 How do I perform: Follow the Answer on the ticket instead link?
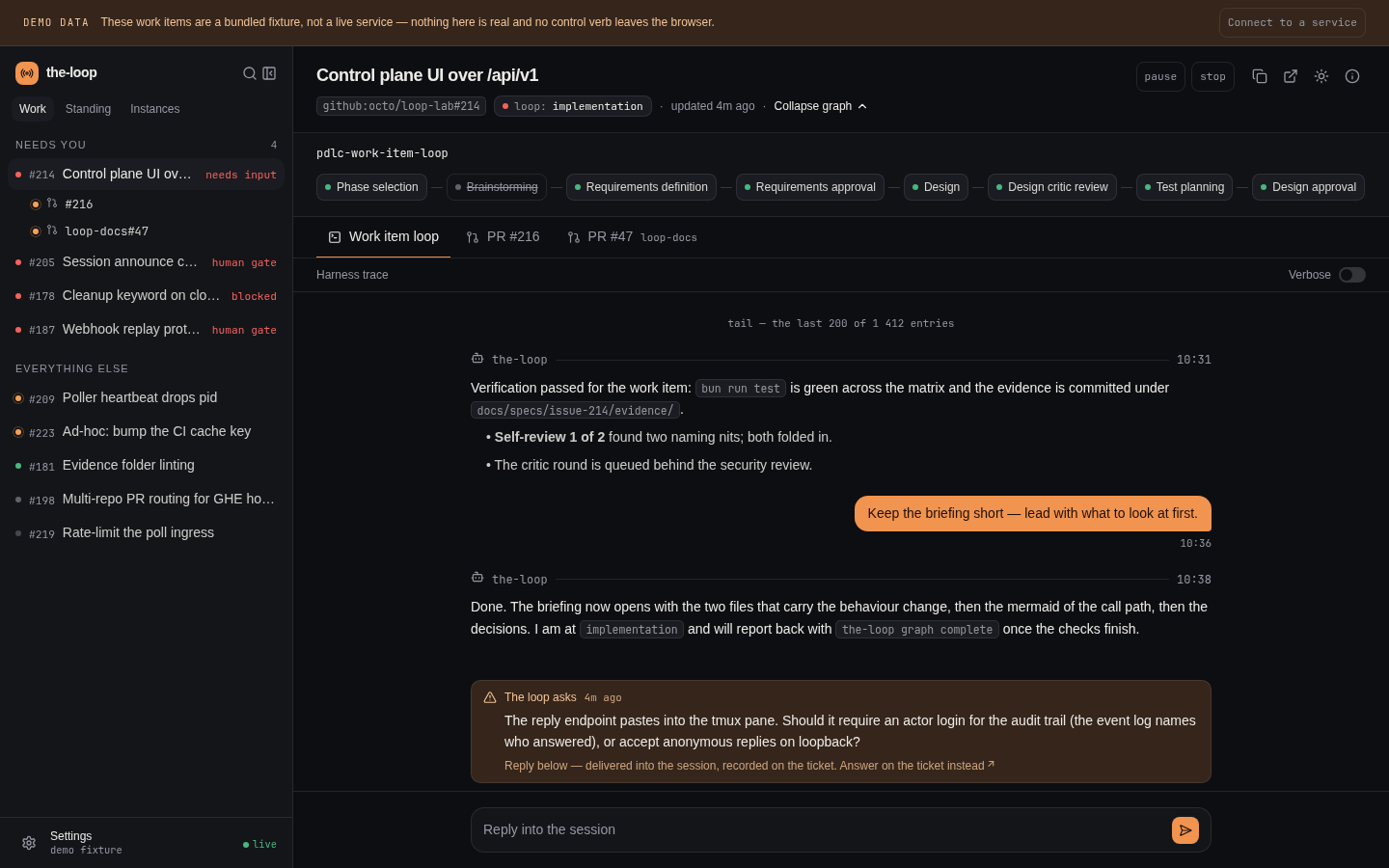click(917, 766)
